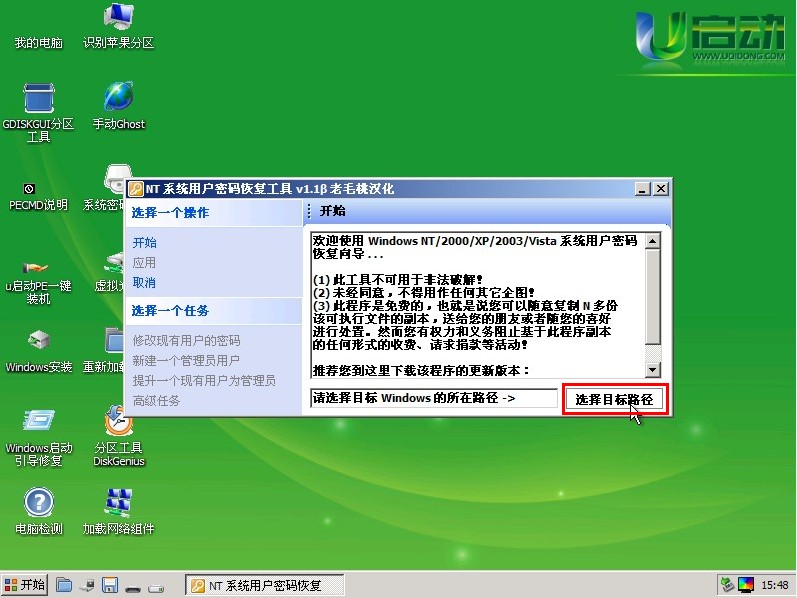This screenshot has height=598, width=797.
Task: Close the password recovery dialog
Action: tap(661, 189)
